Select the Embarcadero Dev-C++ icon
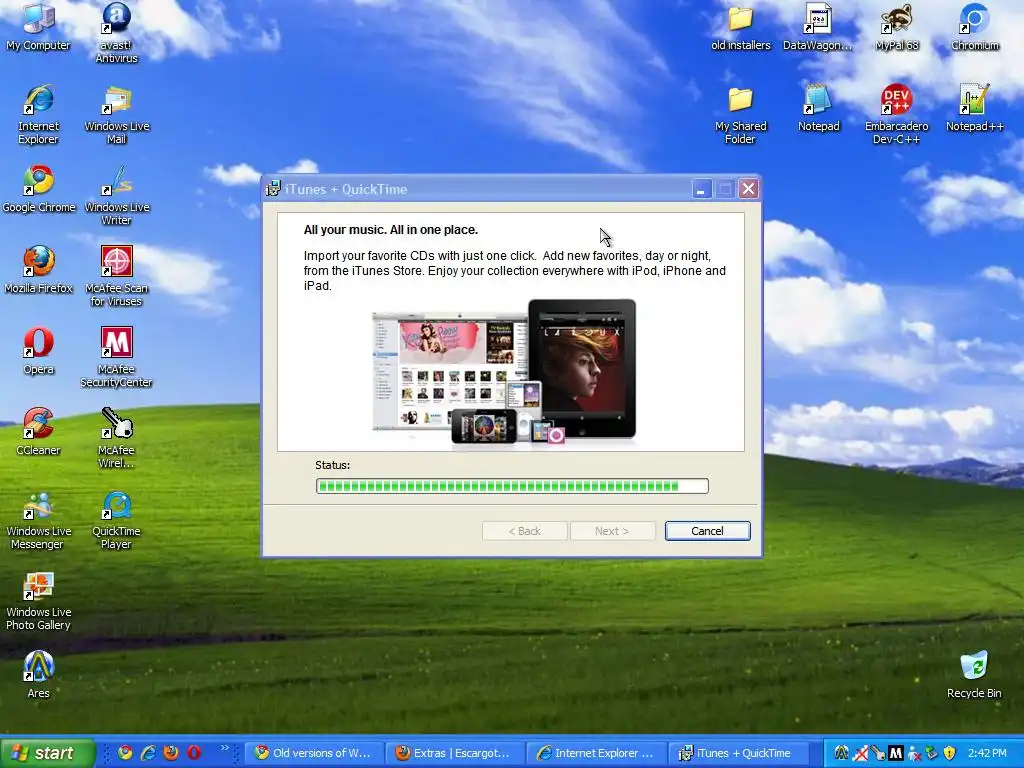Screen dimensions: 1024x768 (x=897, y=114)
